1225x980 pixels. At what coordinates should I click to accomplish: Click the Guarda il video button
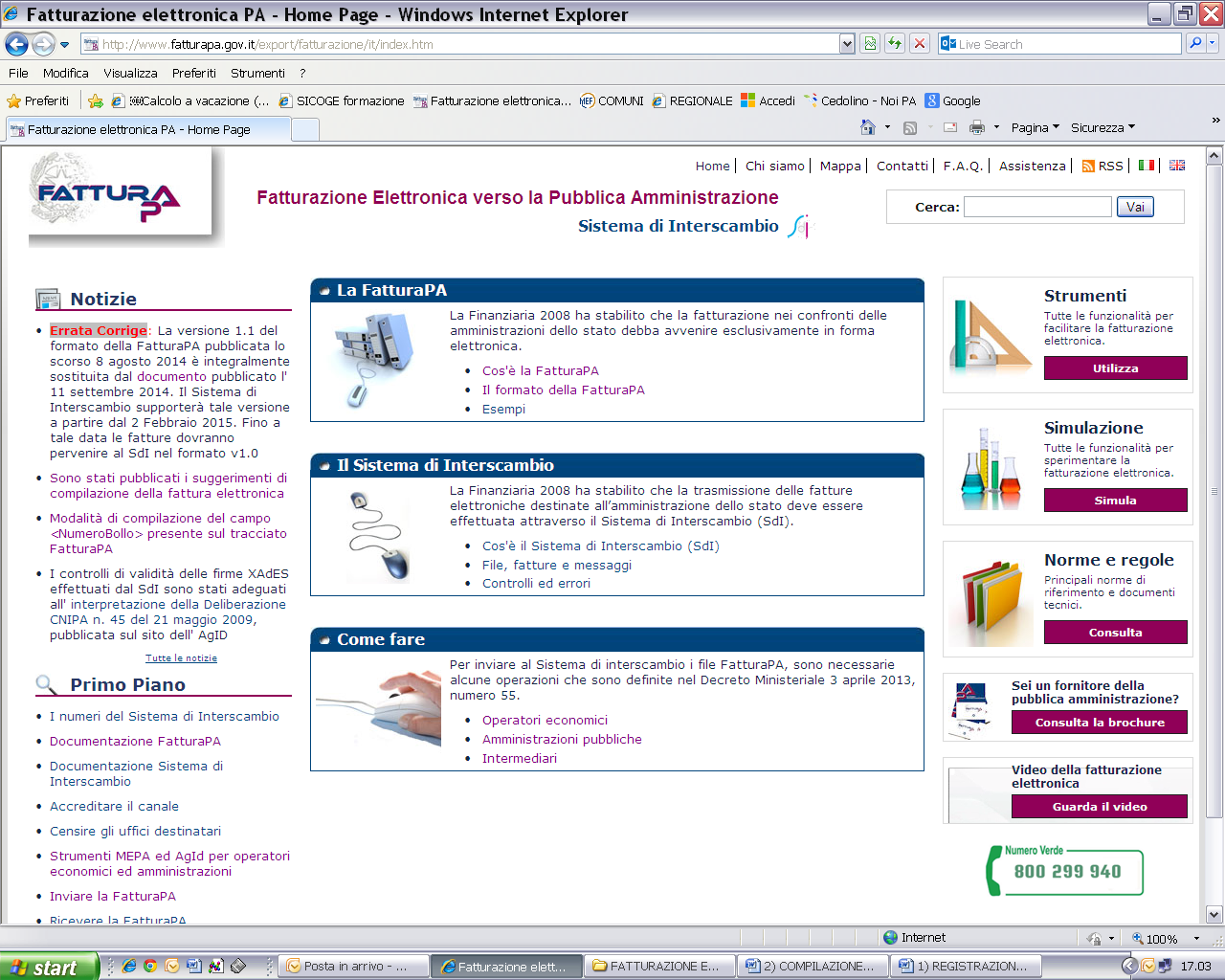pos(1099,807)
